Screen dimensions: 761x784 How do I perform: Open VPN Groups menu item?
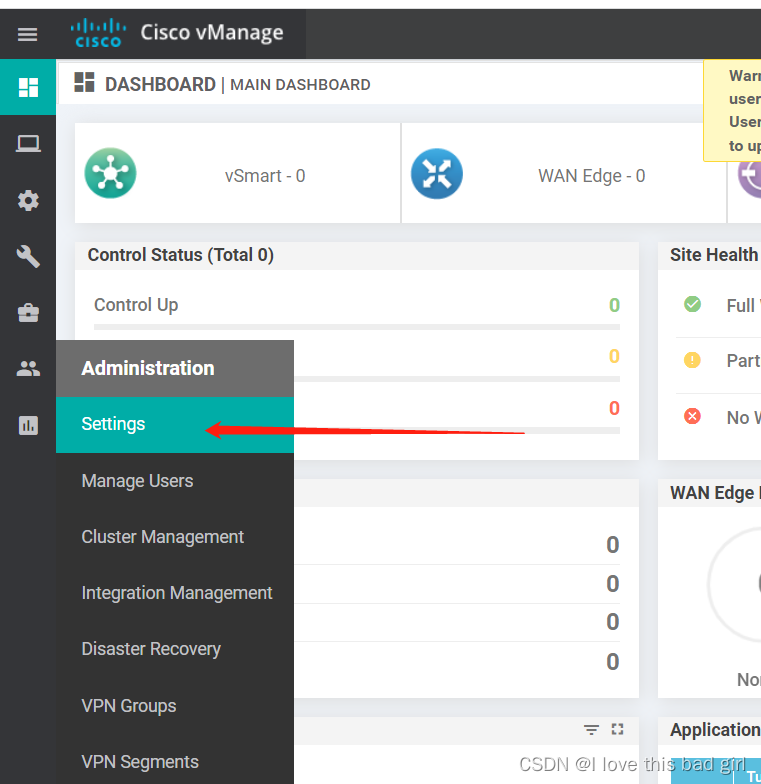tap(175, 706)
